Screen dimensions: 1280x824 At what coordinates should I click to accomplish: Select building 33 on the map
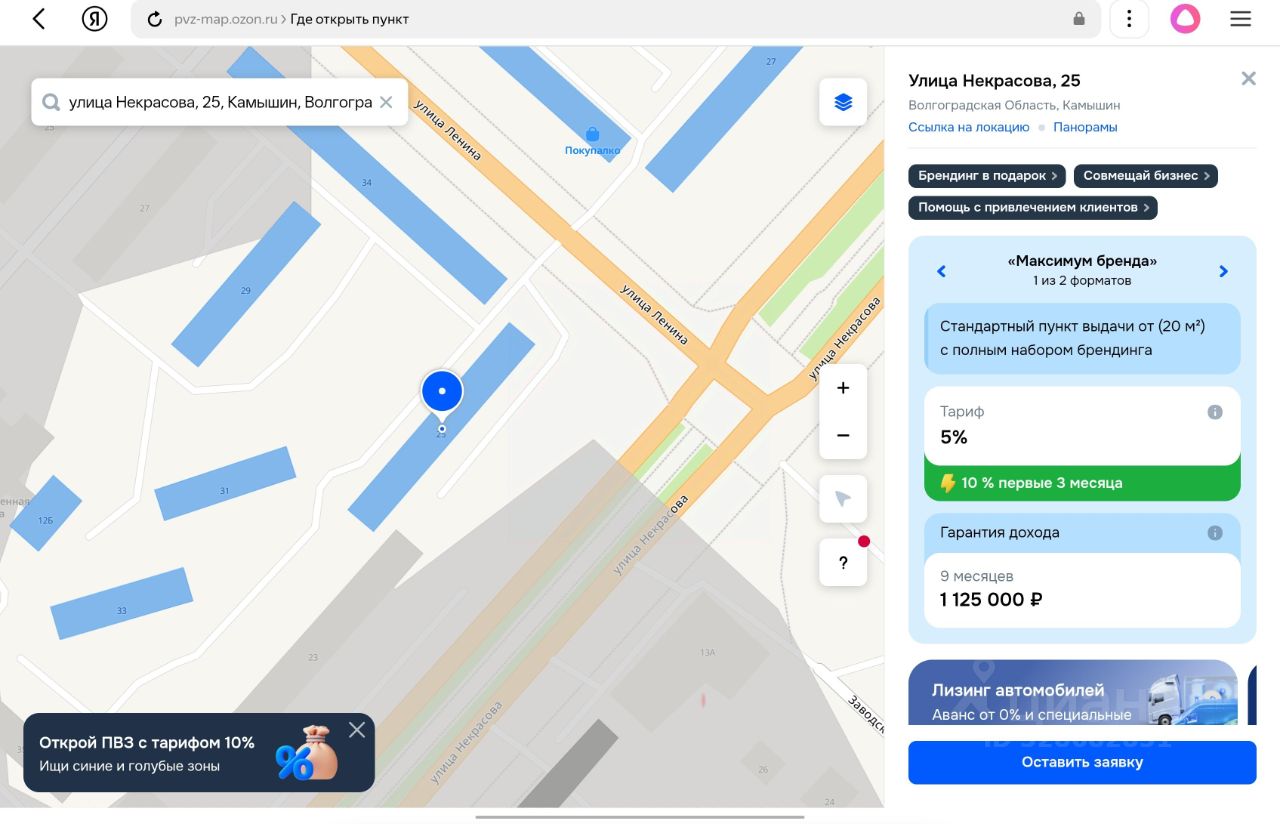(122, 603)
